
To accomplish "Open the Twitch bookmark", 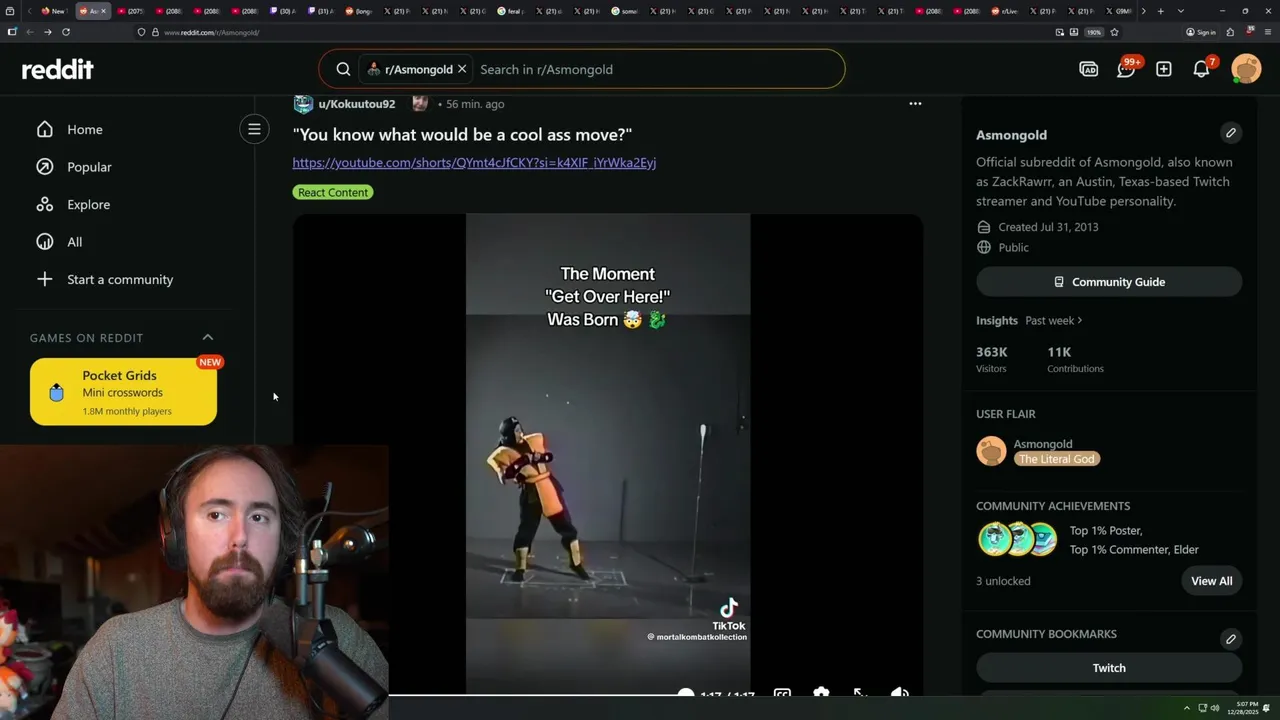I will (x=1109, y=668).
